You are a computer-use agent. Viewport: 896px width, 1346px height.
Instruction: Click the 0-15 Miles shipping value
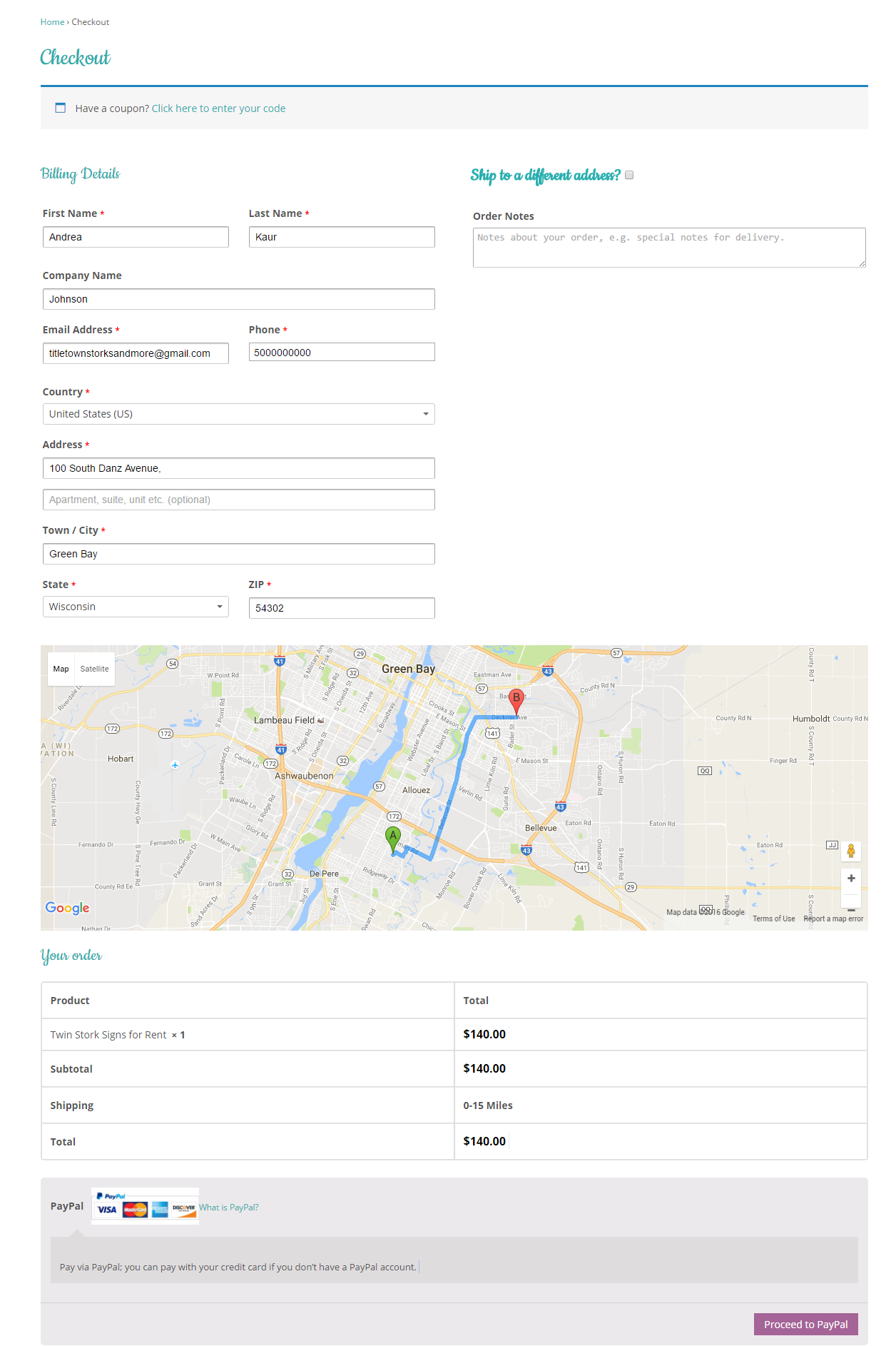[x=488, y=1105]
